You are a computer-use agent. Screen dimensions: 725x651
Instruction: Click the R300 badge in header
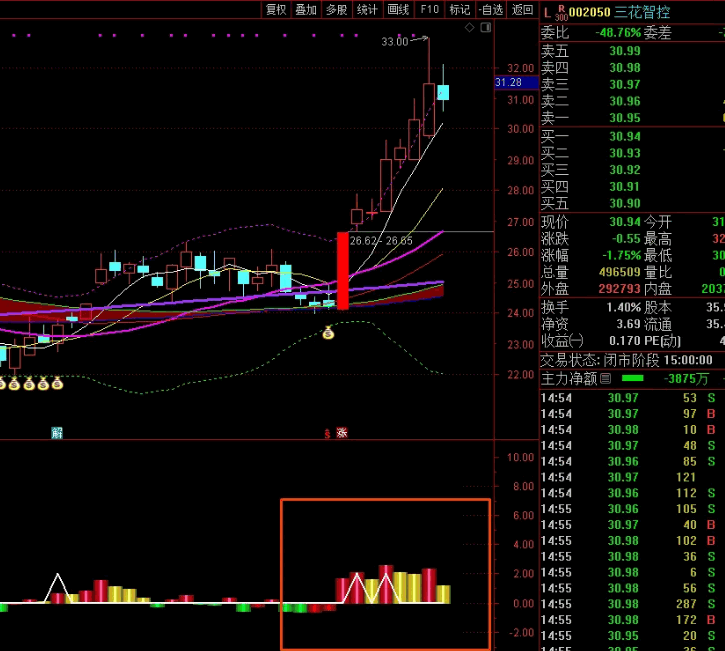click(x=561, y=13)
